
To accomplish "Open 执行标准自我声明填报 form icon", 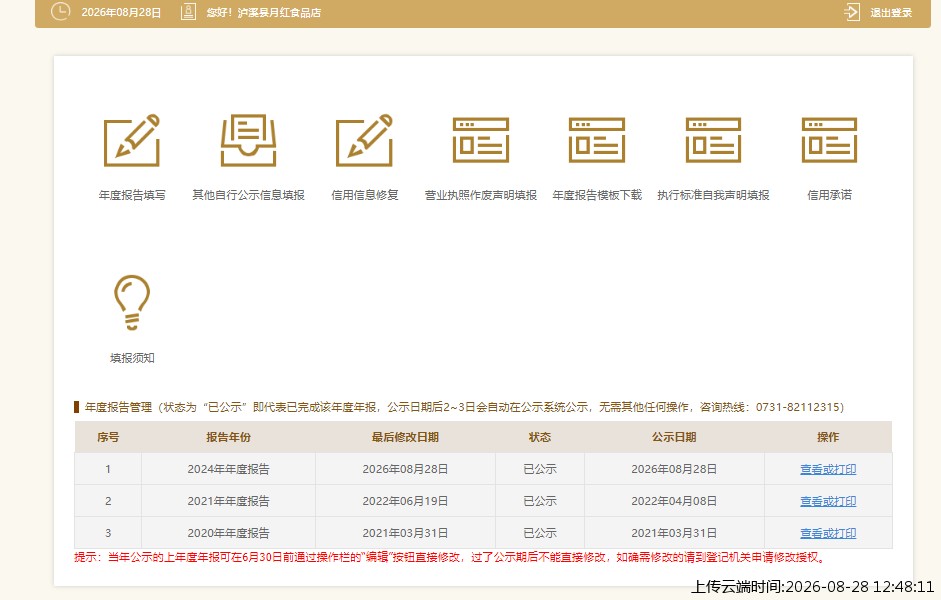I will (713, 140).
